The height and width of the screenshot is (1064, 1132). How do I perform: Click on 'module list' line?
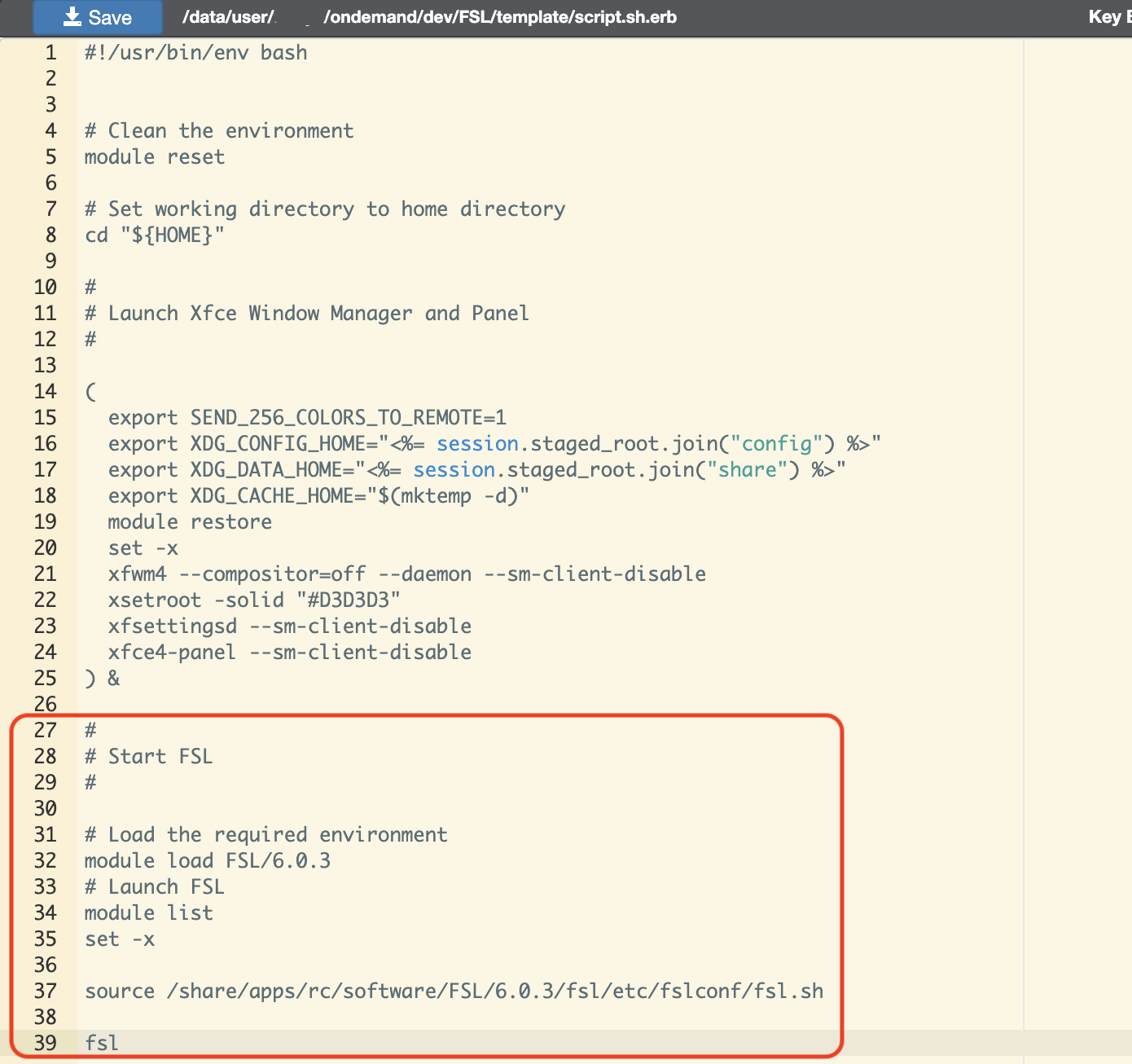149,912
